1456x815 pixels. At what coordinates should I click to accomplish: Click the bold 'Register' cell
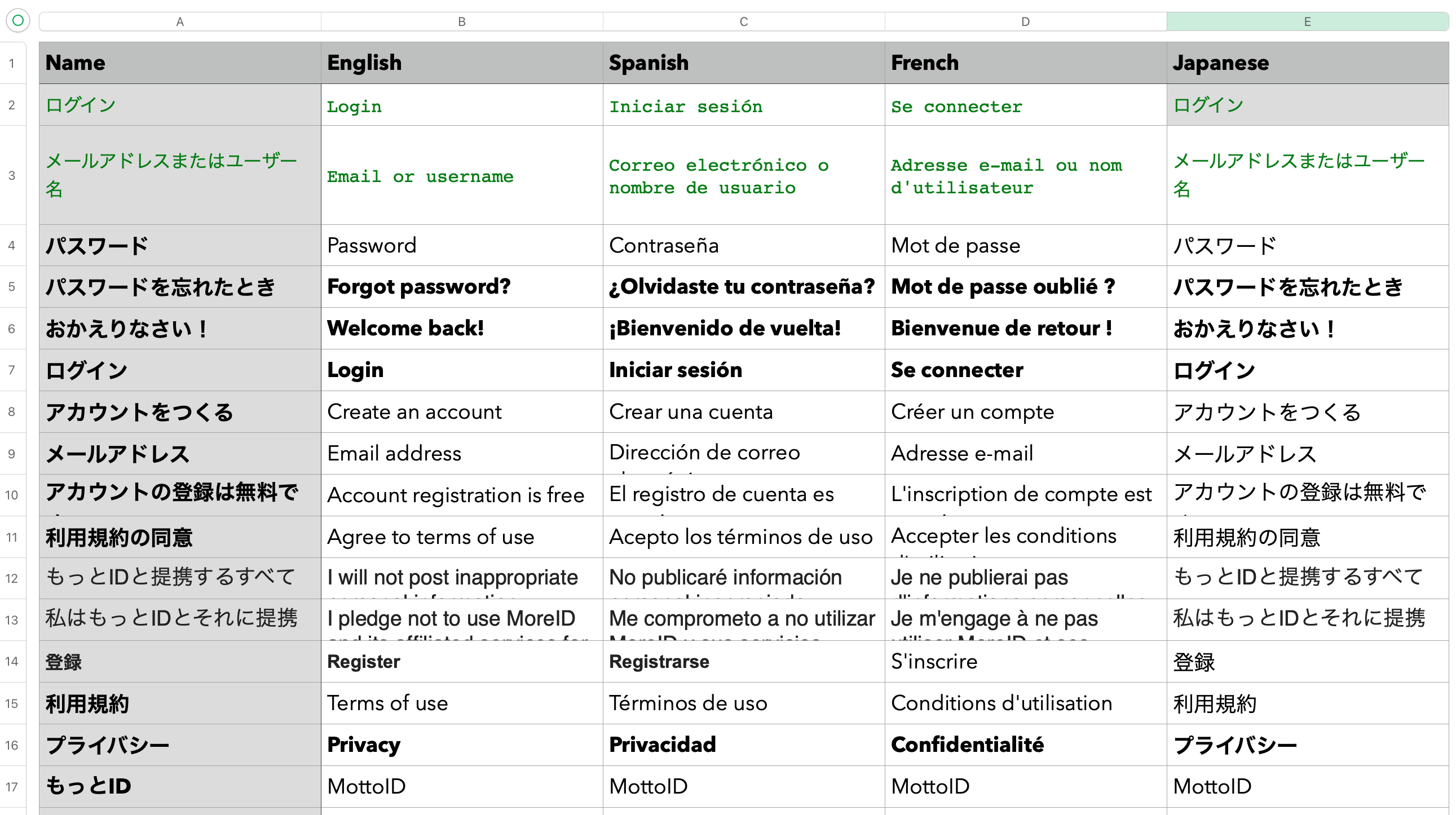(x=461, y=661)
